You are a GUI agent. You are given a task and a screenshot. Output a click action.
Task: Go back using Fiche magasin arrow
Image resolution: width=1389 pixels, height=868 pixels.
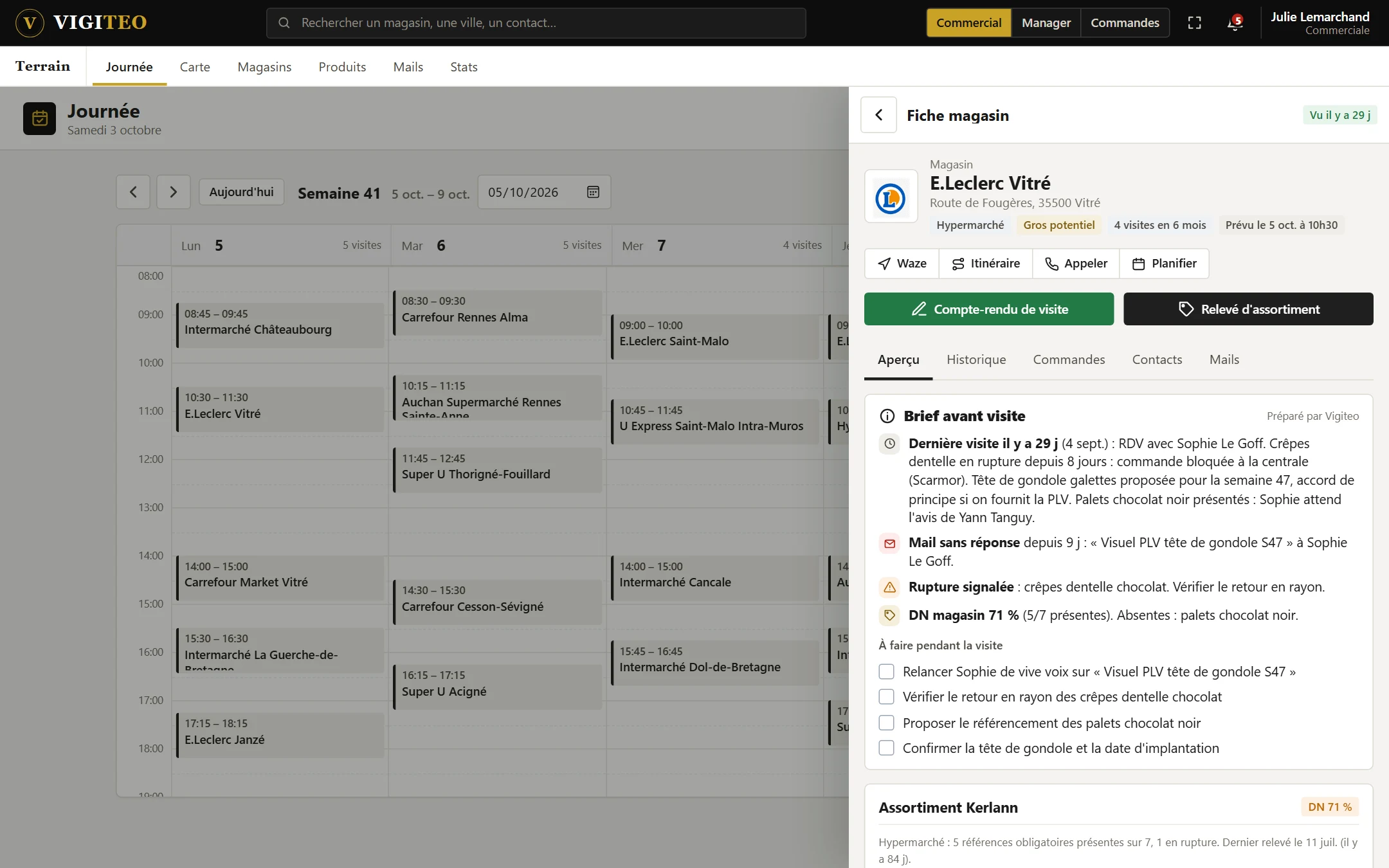[878, 115]
